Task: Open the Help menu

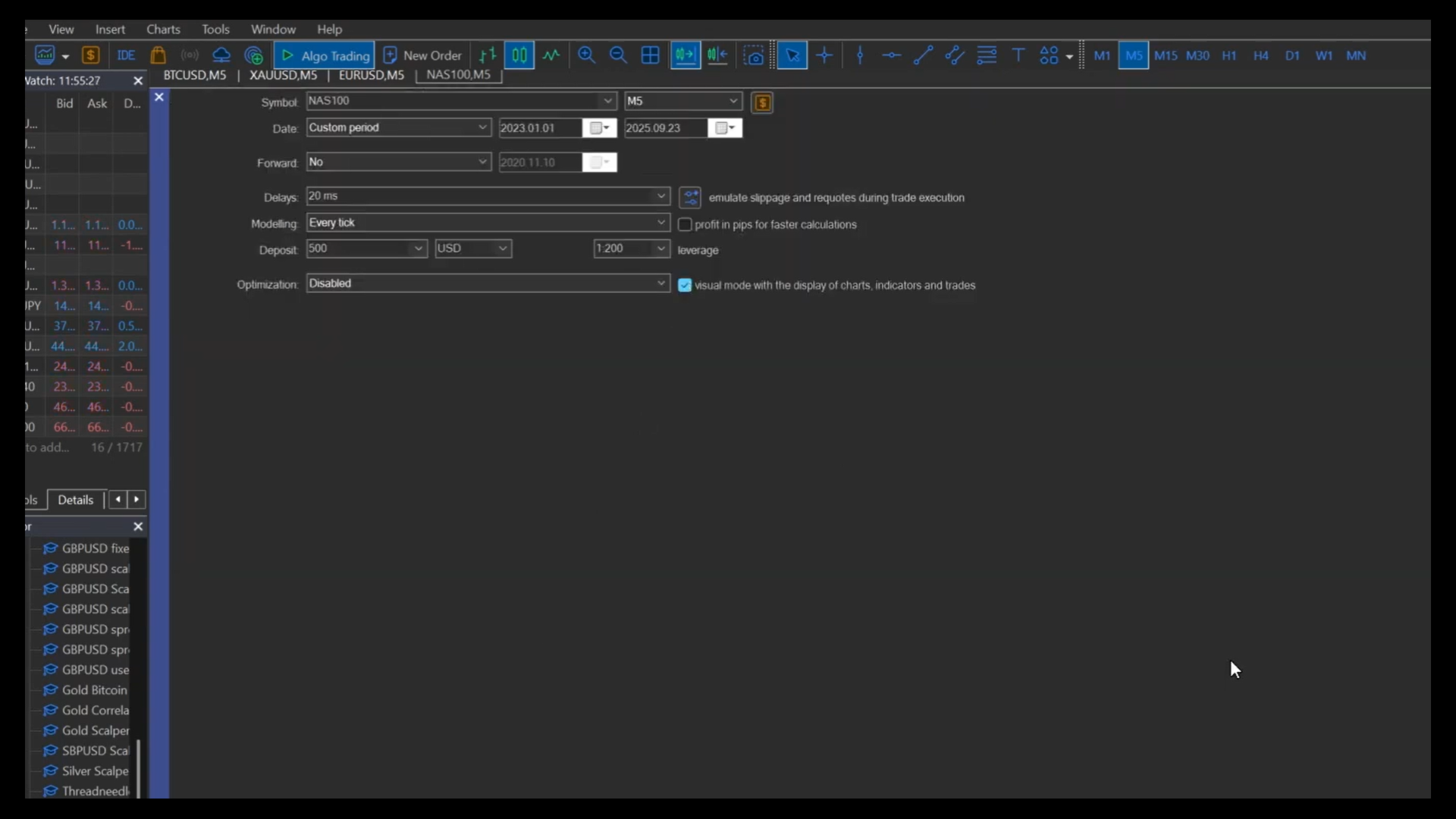Action: pyautogui.click(x=329, y=29)
